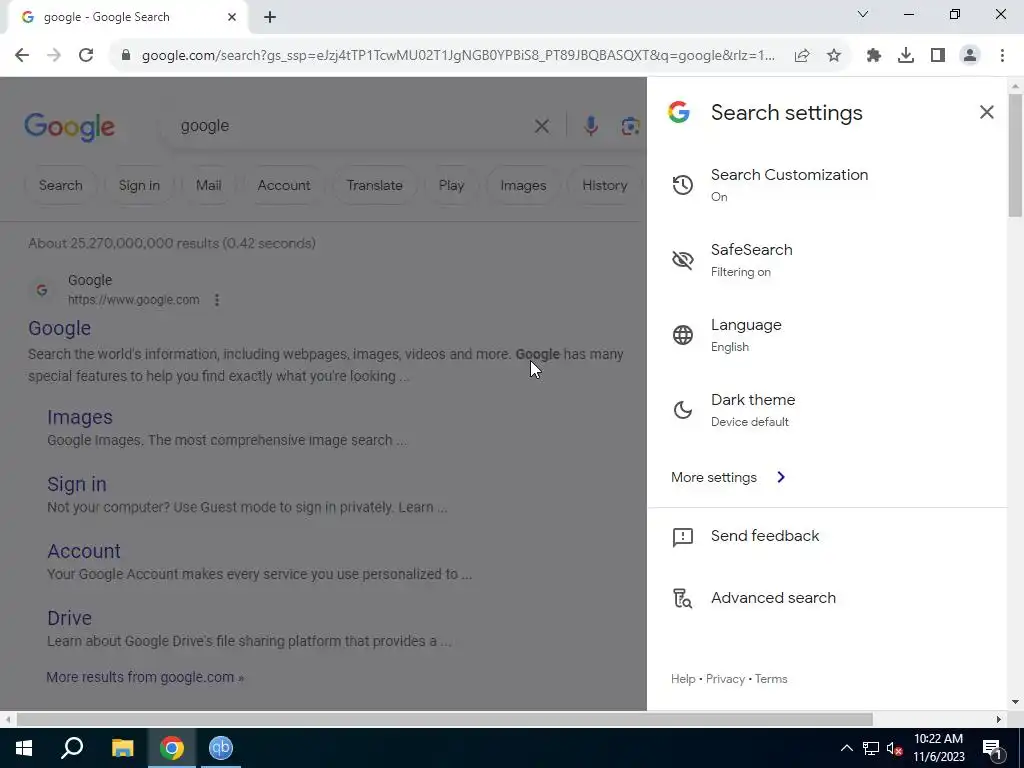Click the muted volume tray icon
Screen dimensions: 1024x768
coord(895,748)
